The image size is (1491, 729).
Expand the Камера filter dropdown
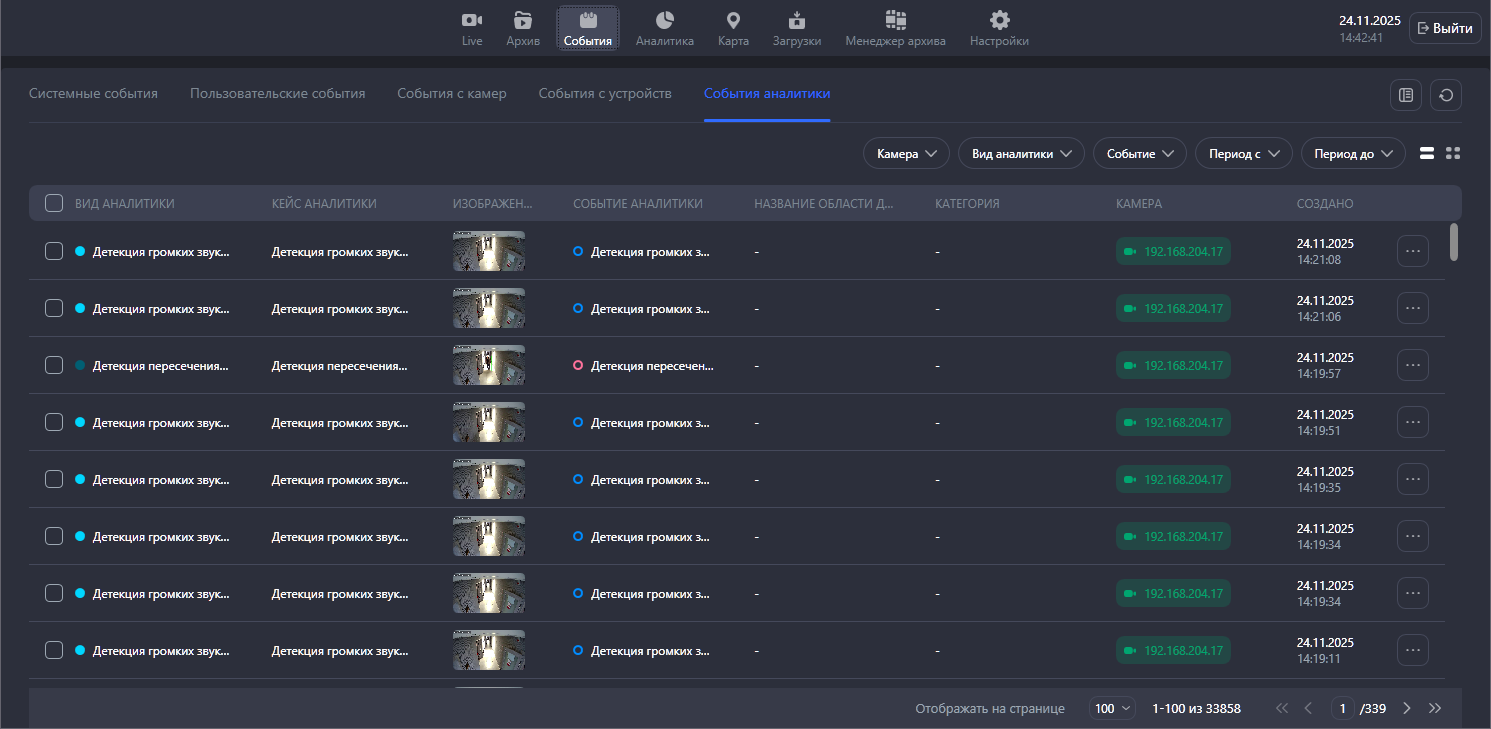(906, 153)
